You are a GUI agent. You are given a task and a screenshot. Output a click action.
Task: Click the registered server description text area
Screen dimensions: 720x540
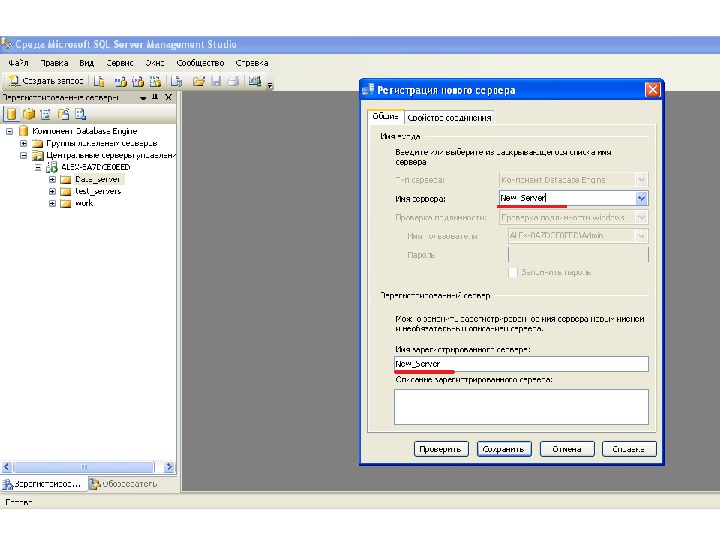click(521, 407)
